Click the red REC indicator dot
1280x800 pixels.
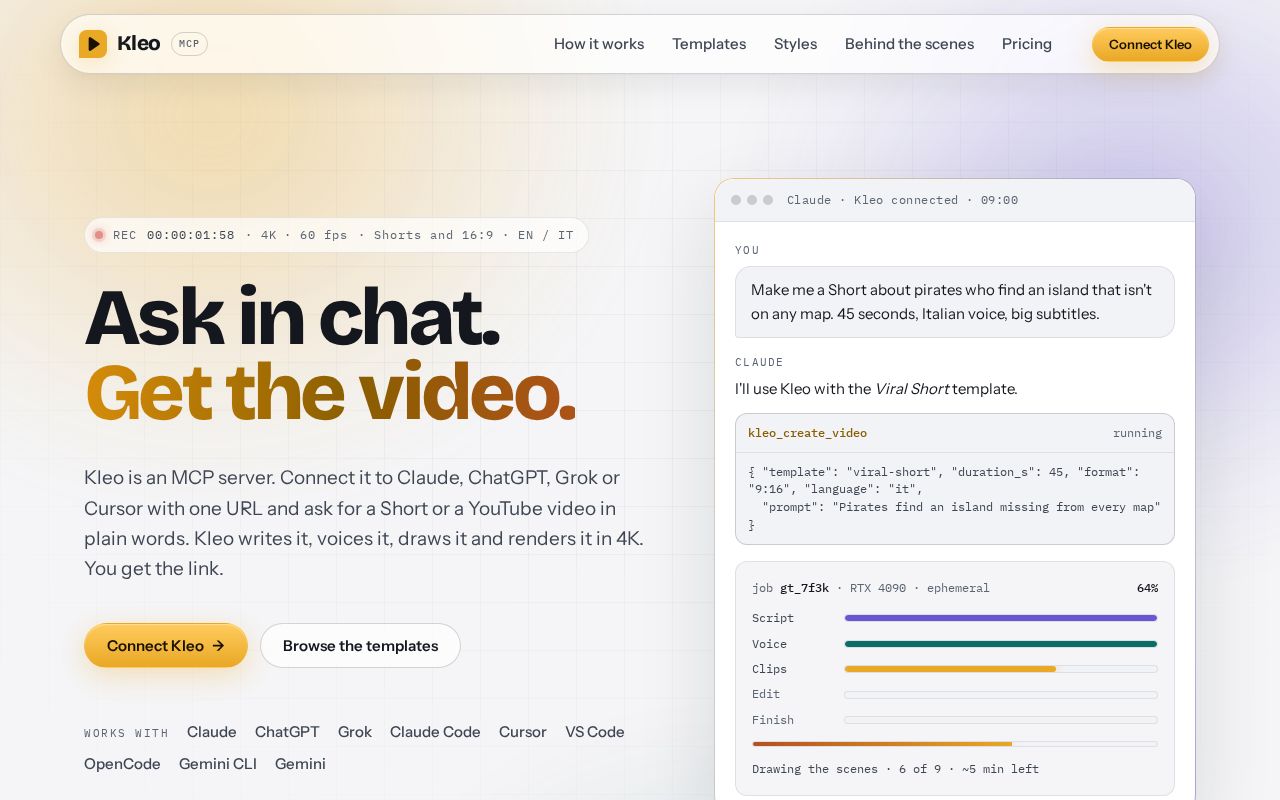pyautogui.click(x=99, y=235)
